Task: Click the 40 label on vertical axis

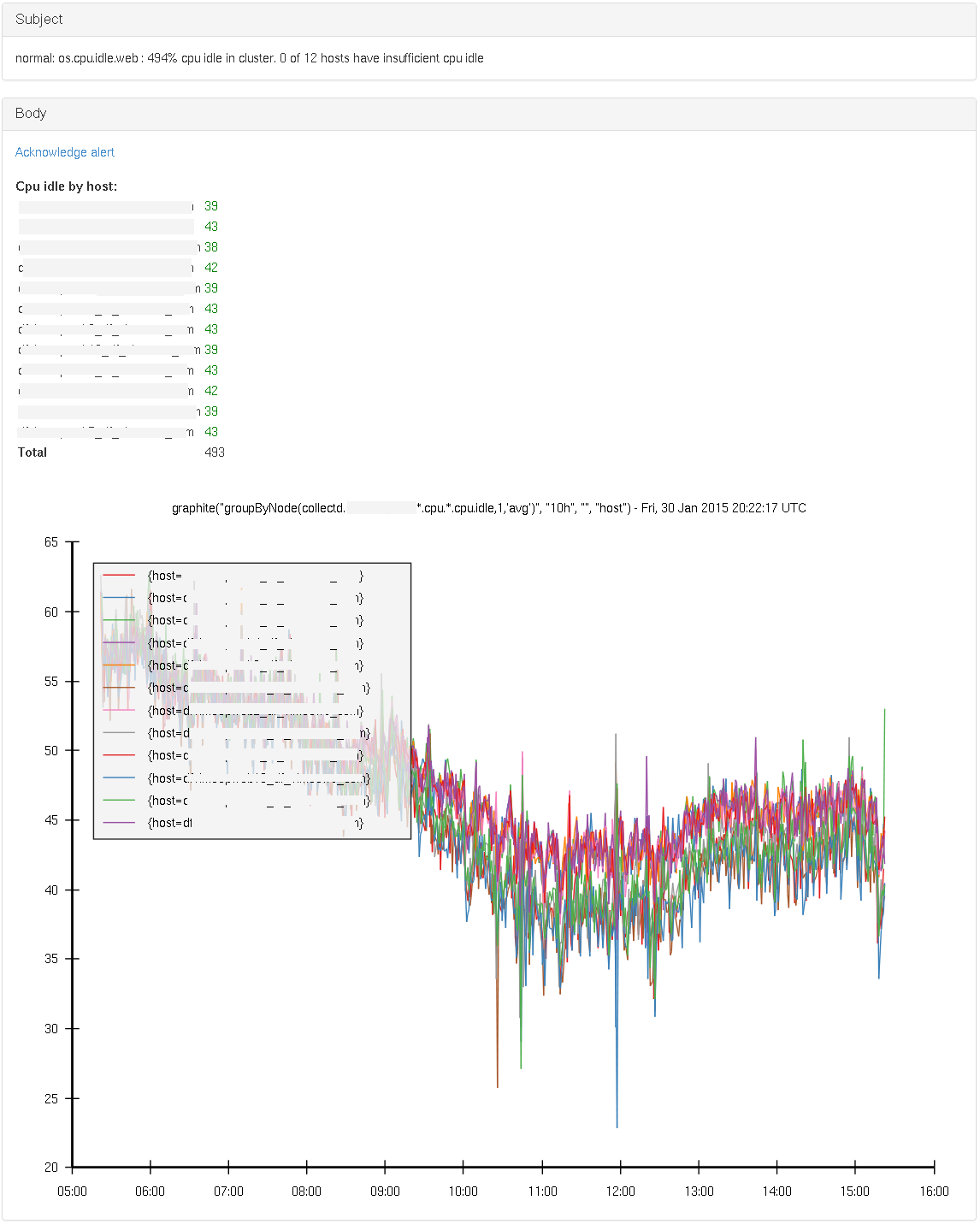Action: click(x=51, y=890)
